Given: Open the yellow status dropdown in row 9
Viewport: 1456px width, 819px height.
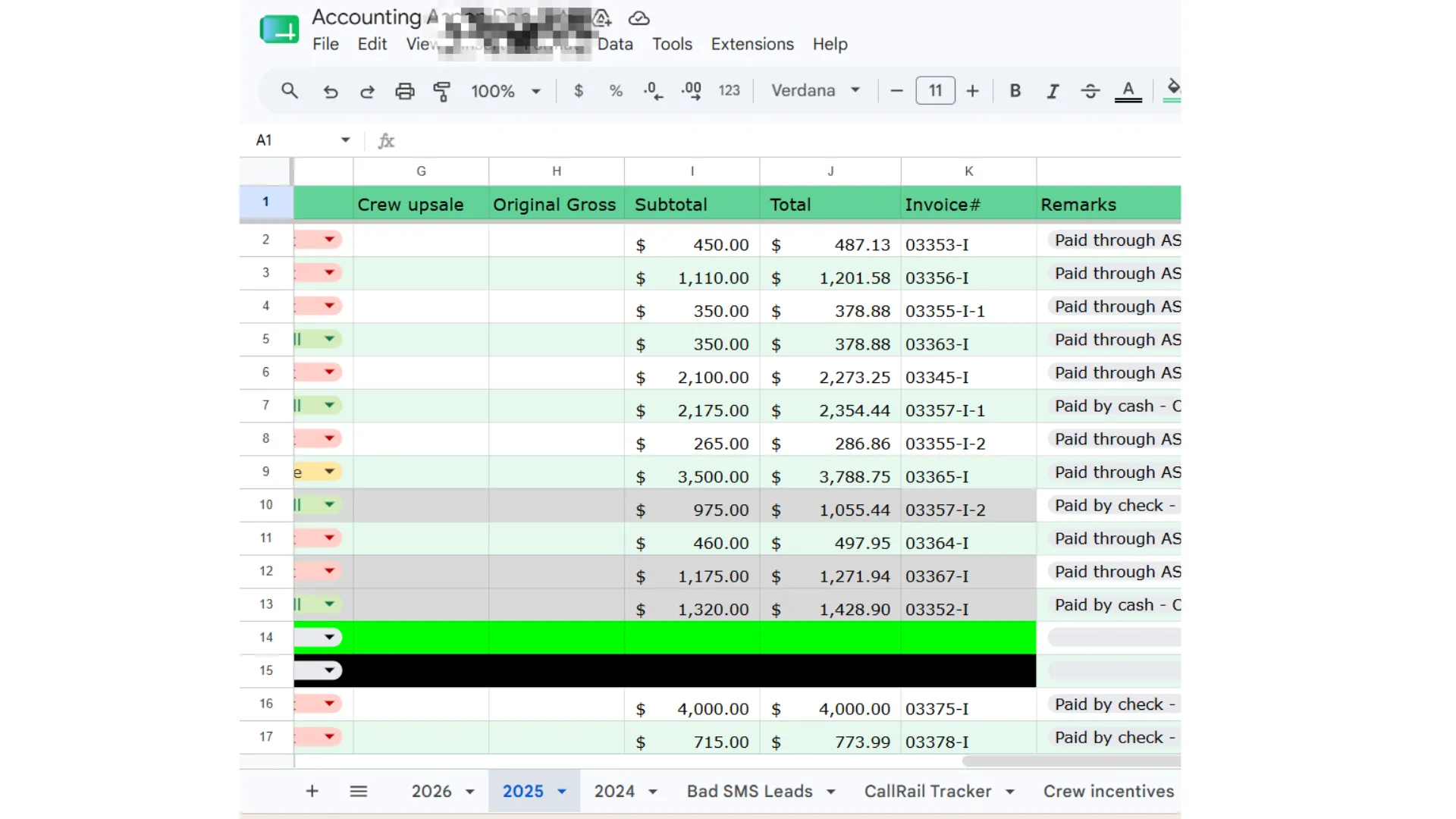Looking at the screenshot, I should (329, 472).
